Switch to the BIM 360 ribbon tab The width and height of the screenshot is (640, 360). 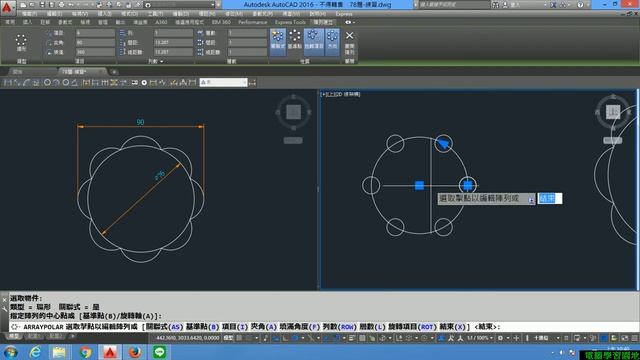click(x=221, y=22)
